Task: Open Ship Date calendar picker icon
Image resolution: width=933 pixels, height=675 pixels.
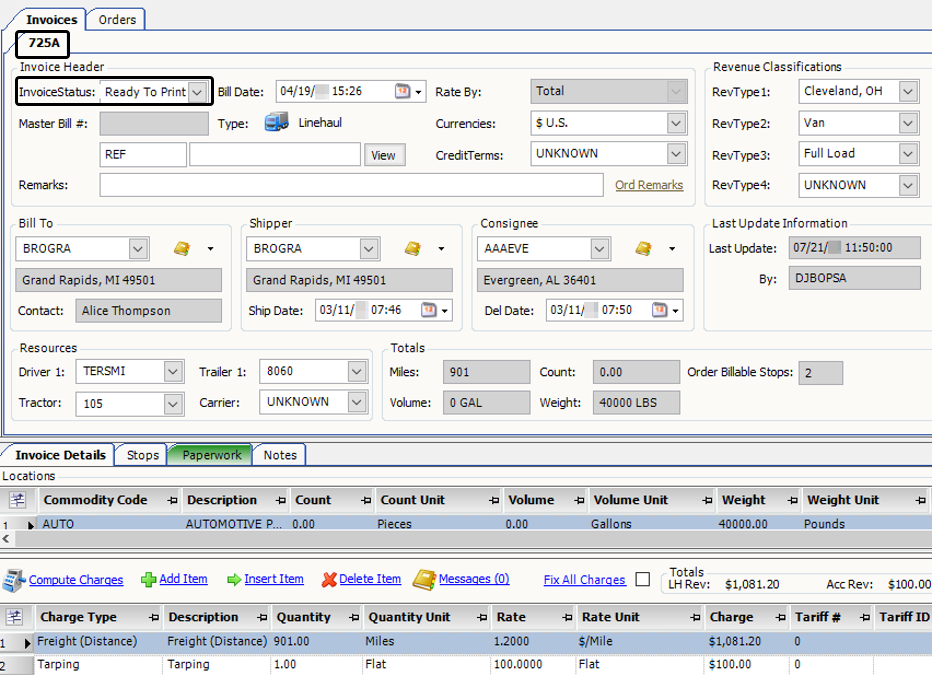Action: click(428, 310)
